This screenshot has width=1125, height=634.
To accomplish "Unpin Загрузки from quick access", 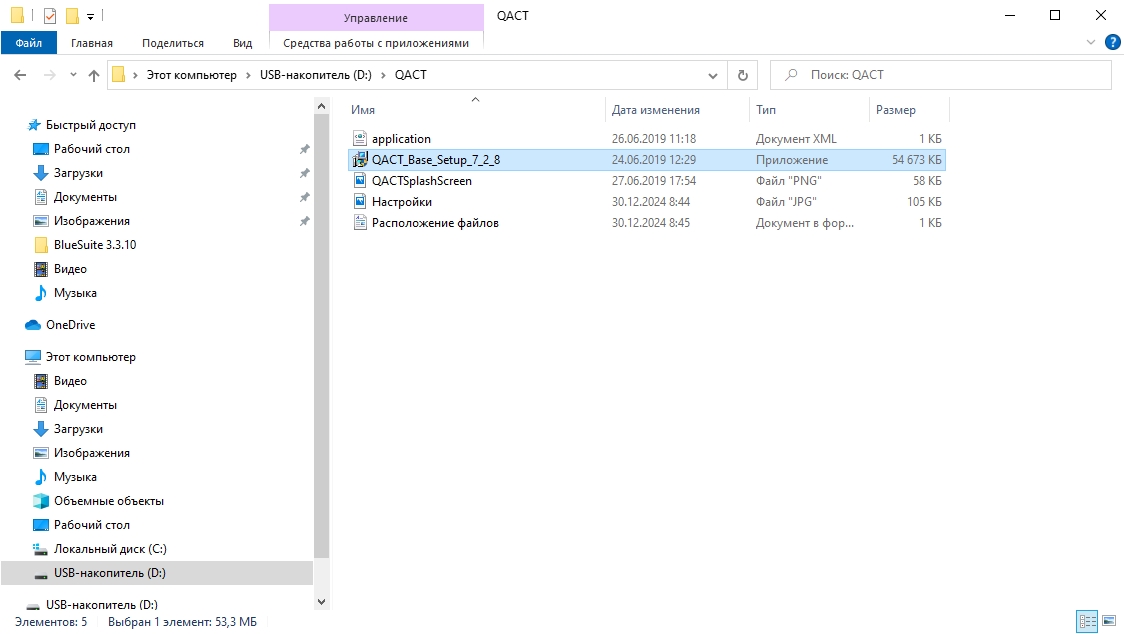I will click(x=304, y=173).
